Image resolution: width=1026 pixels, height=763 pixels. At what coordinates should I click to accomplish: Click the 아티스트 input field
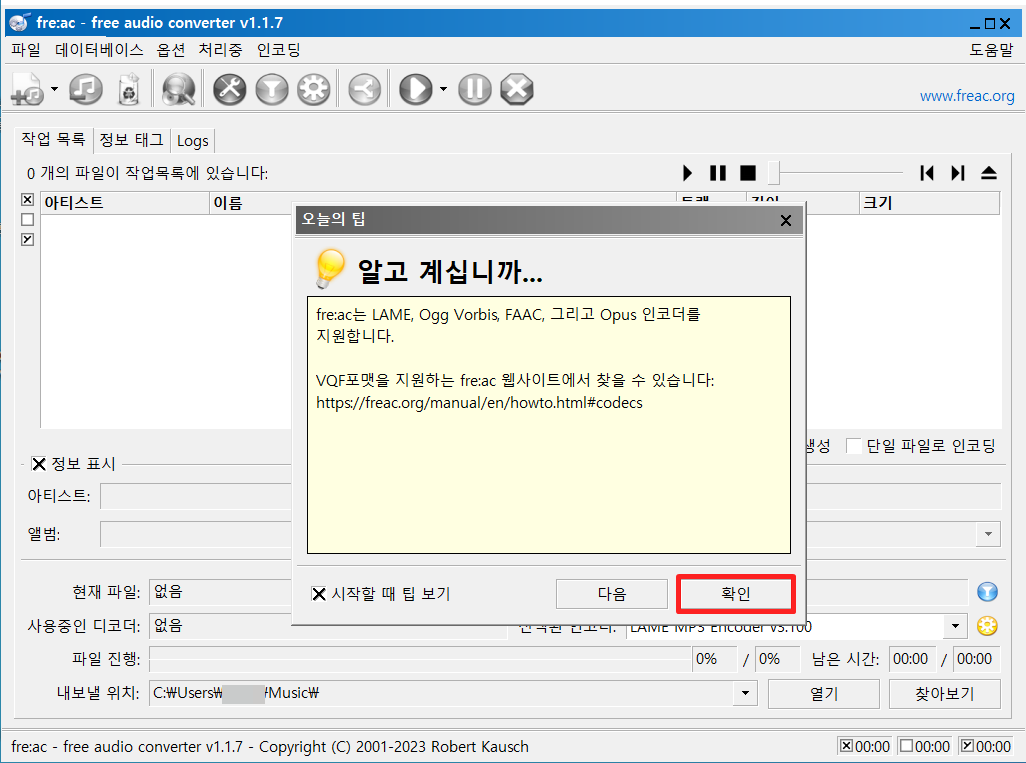point(196,496)
